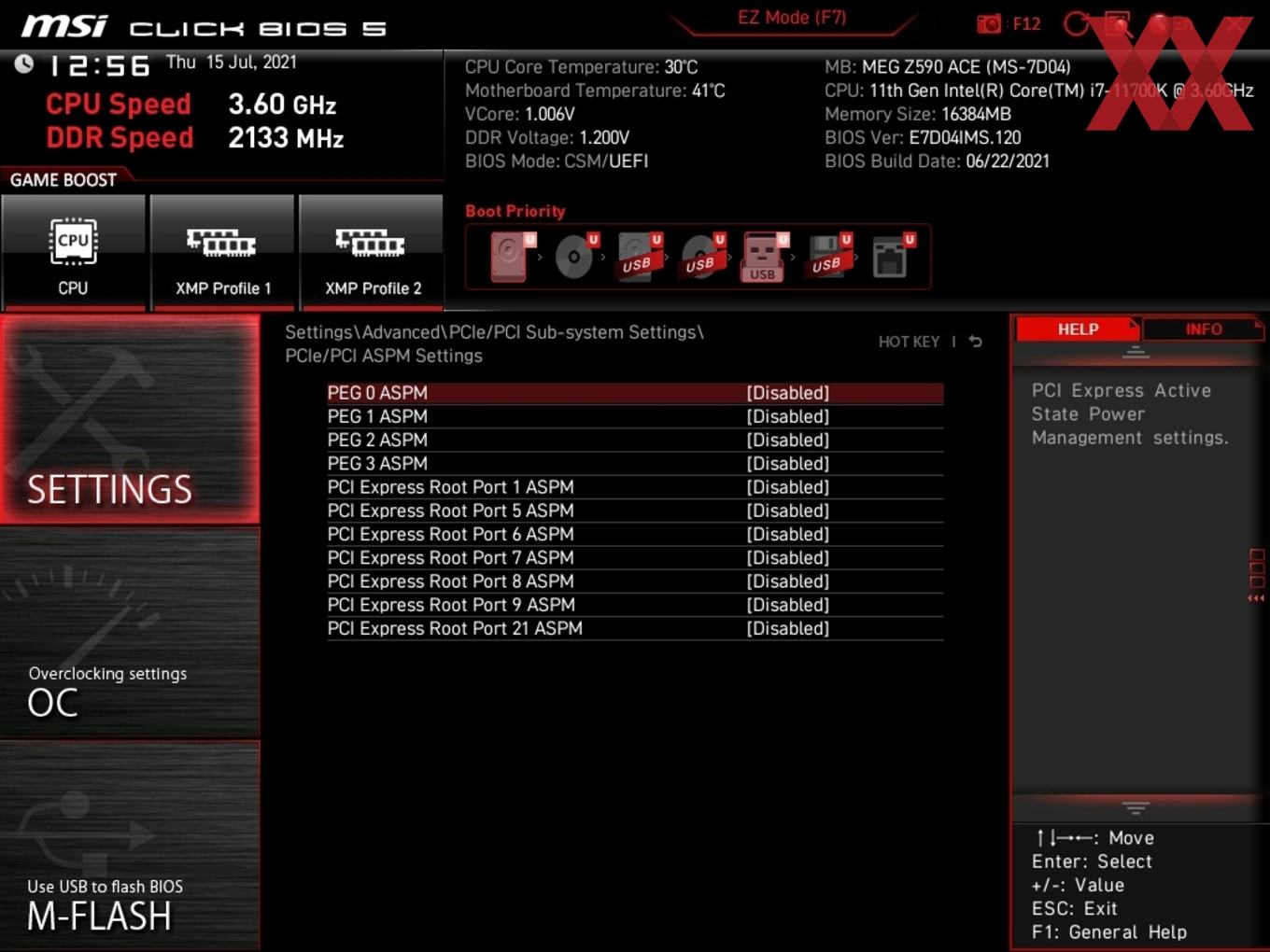Viewport: 1270px width, 952px height.
Task: Open the OC overclocking settings section
Action: pyautogui.click(x=130, y=634)
